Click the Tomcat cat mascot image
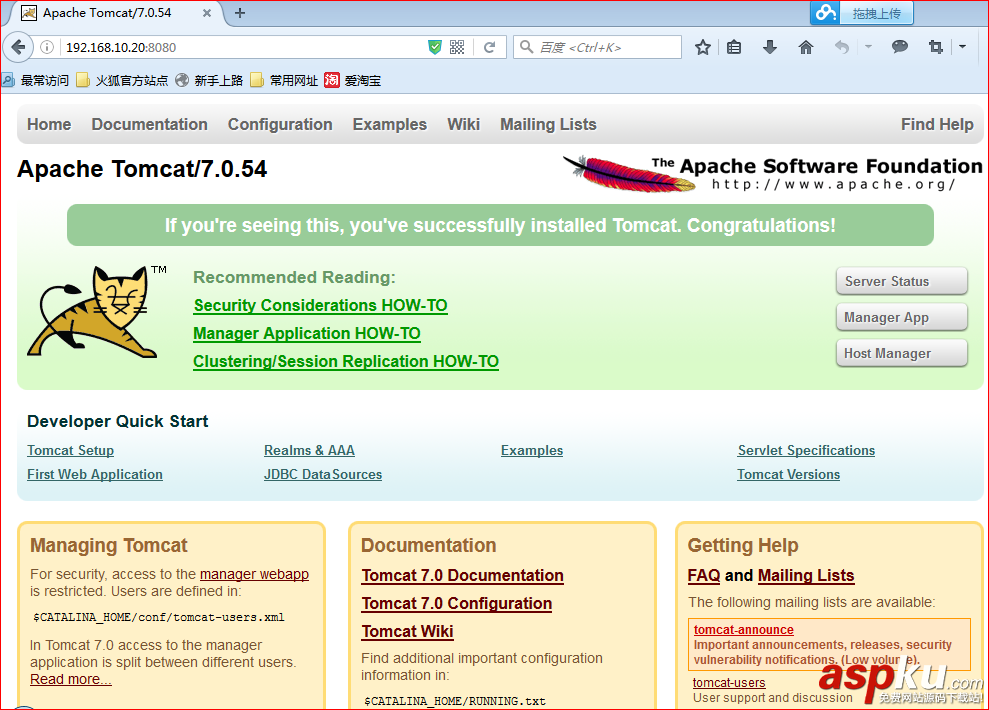 95,311
